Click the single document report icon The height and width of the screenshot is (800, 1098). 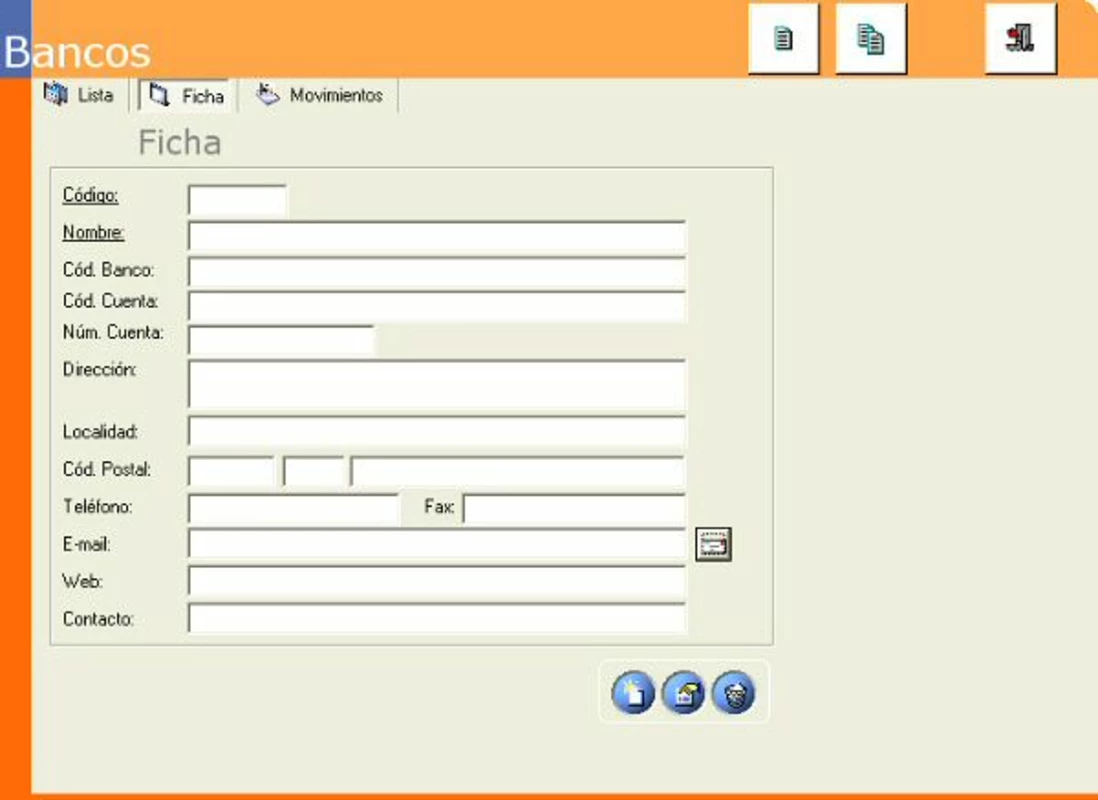point(784,39)
